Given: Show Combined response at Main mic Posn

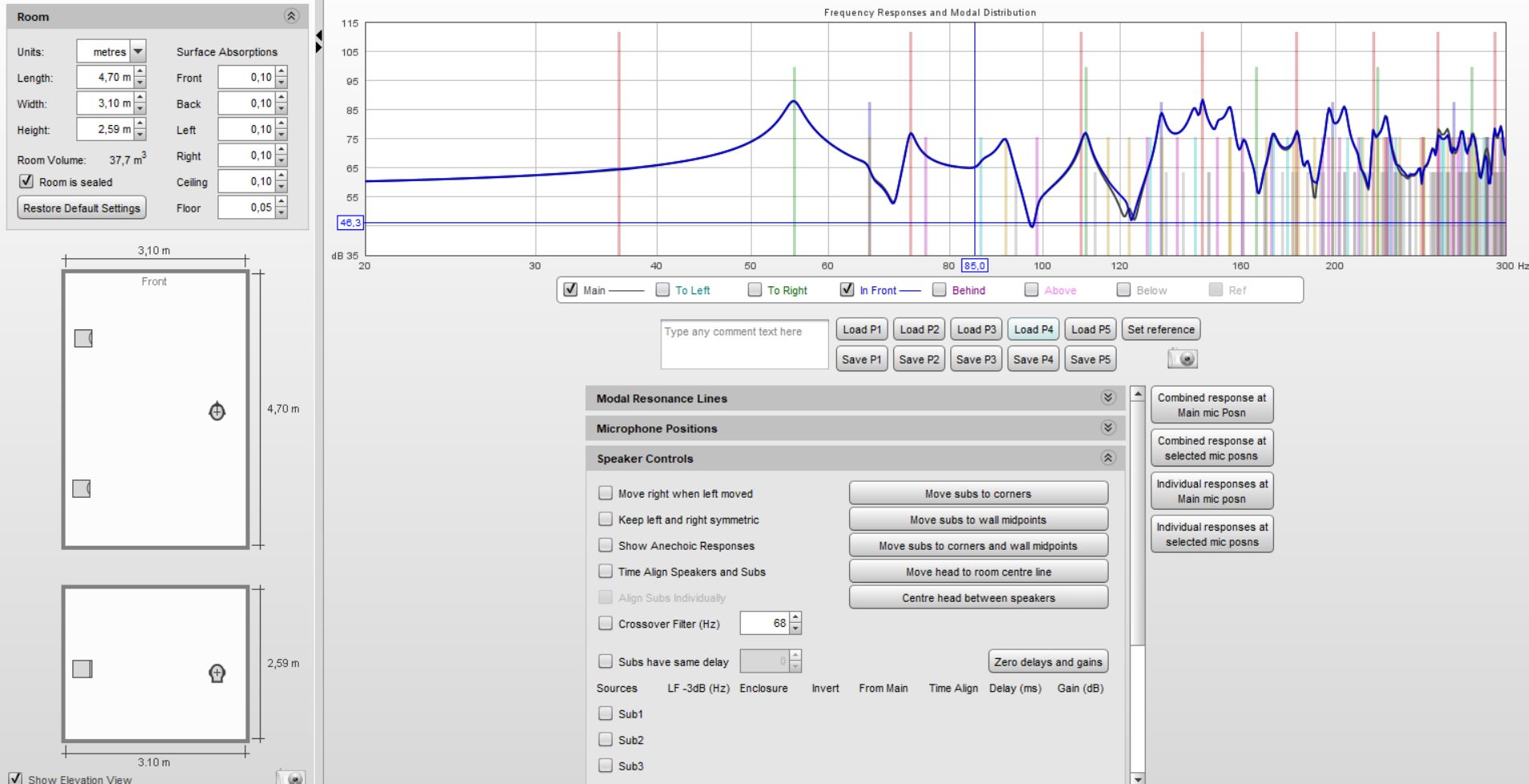Looking at the screenshot, I should click(x=1211, y=405).
